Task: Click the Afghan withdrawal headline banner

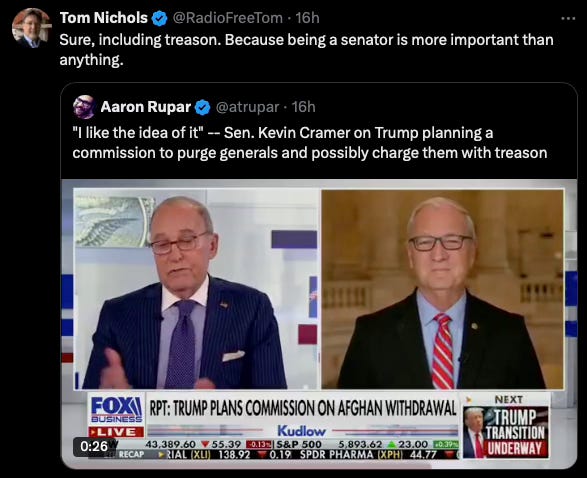Action: [303, 408]
